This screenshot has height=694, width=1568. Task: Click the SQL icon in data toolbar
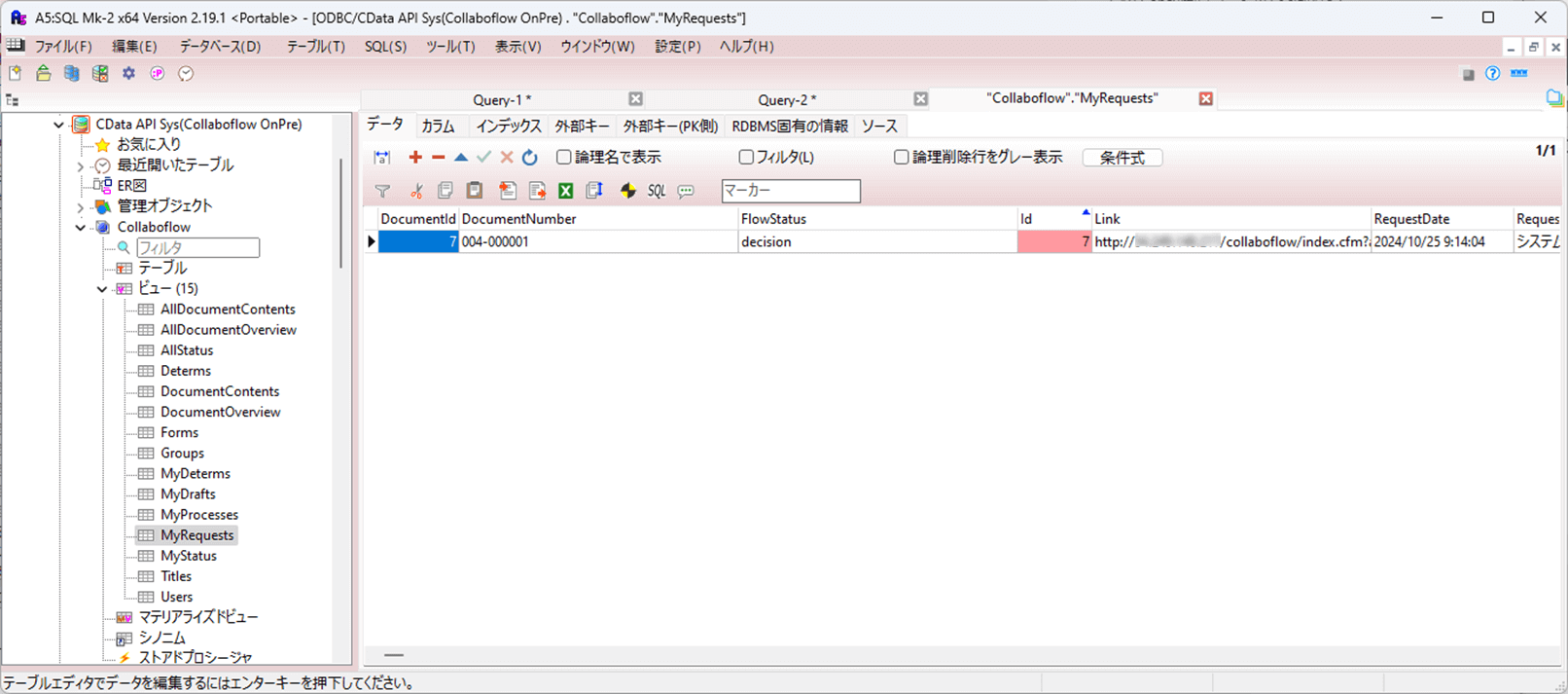pyautogui.click(x=657, y=191)
